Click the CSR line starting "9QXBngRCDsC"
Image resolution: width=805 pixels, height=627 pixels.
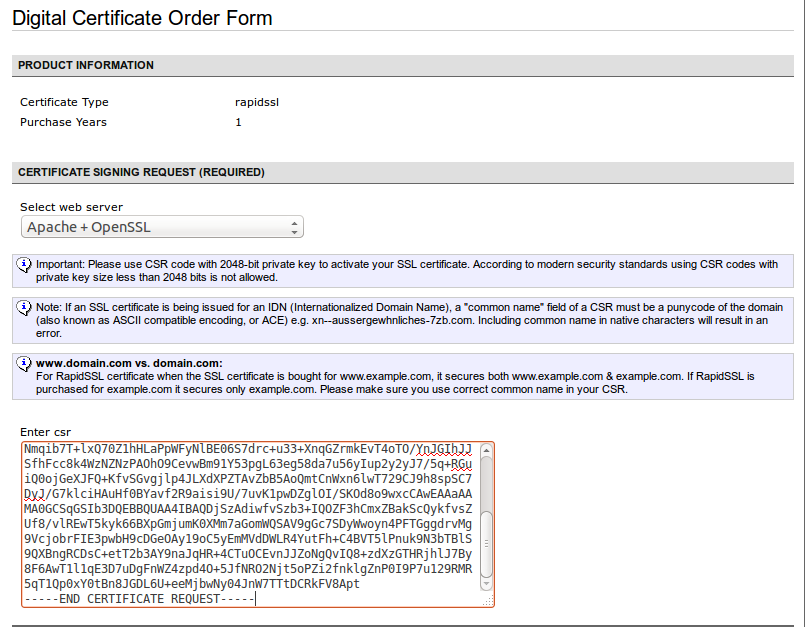(248, 554)
